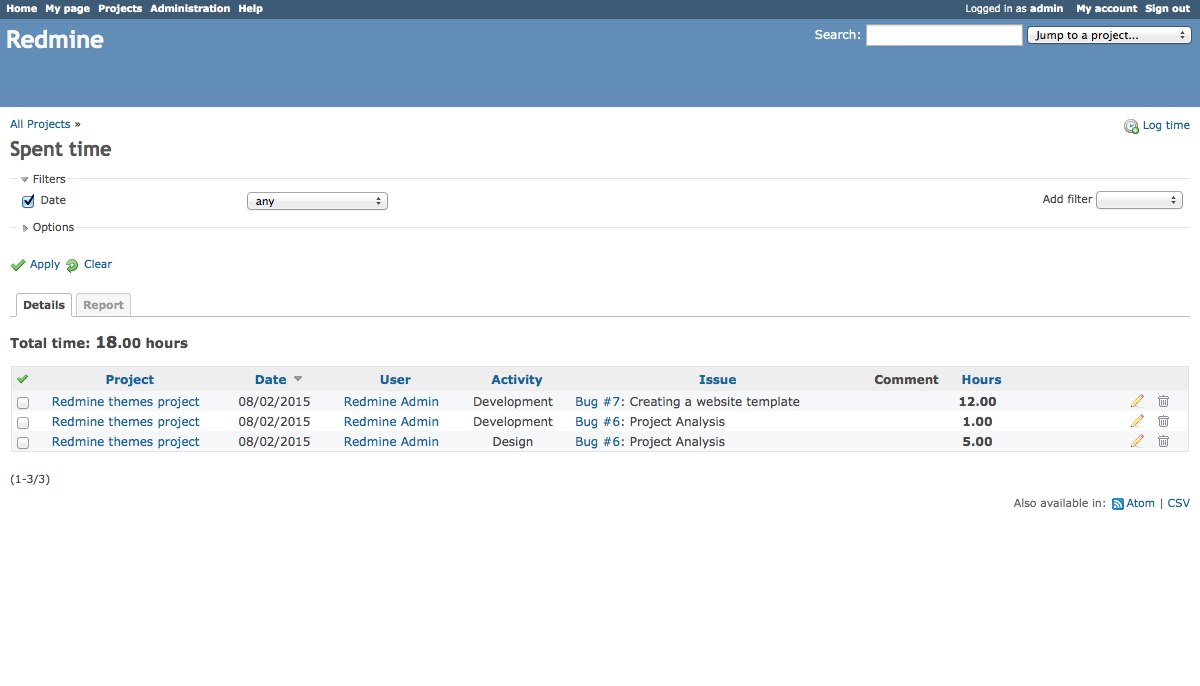Expand the Options section
1200x686 pixels.
click(x=48, y=227)
